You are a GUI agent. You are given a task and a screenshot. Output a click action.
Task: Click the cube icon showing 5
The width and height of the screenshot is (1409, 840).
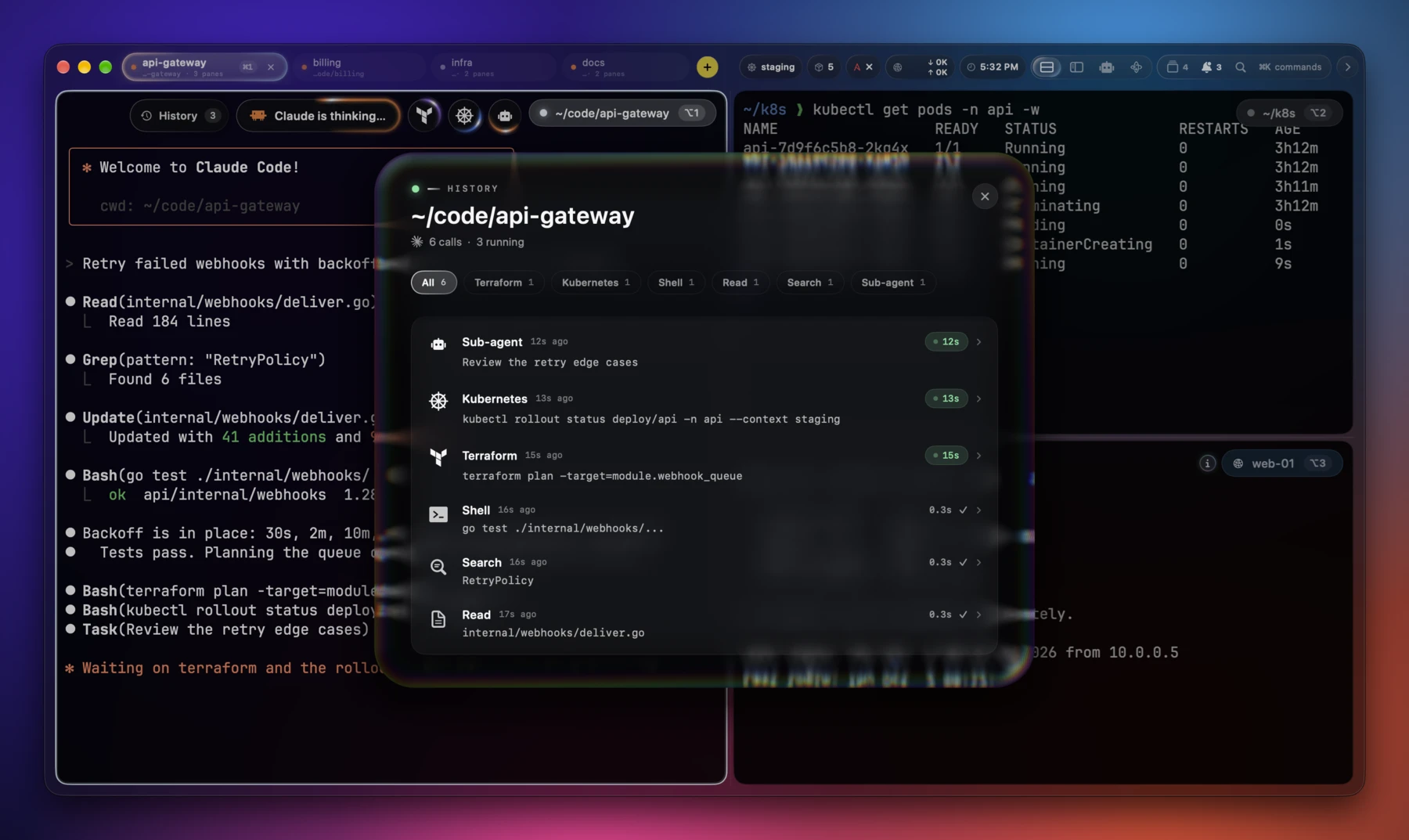(823, 67)
